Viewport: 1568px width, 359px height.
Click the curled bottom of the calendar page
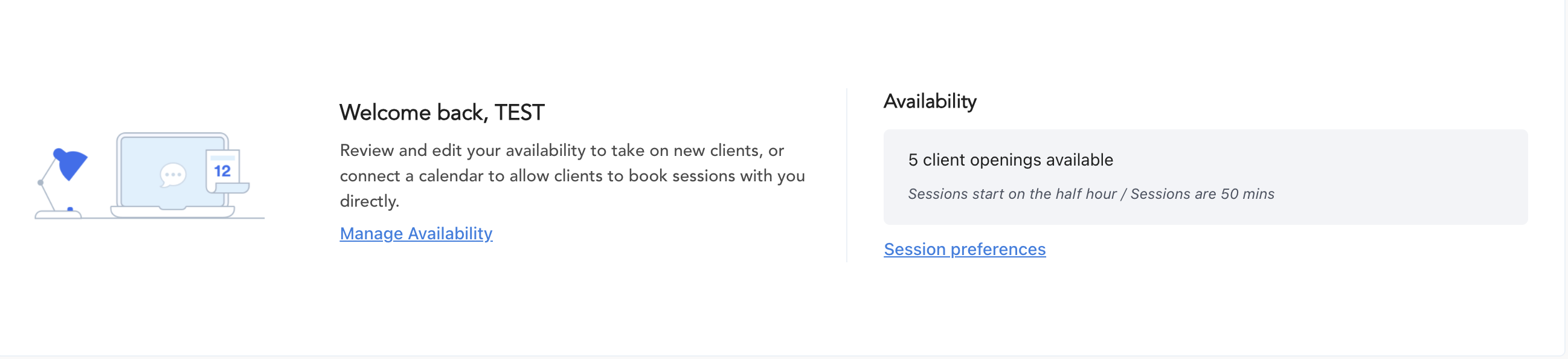231,188
